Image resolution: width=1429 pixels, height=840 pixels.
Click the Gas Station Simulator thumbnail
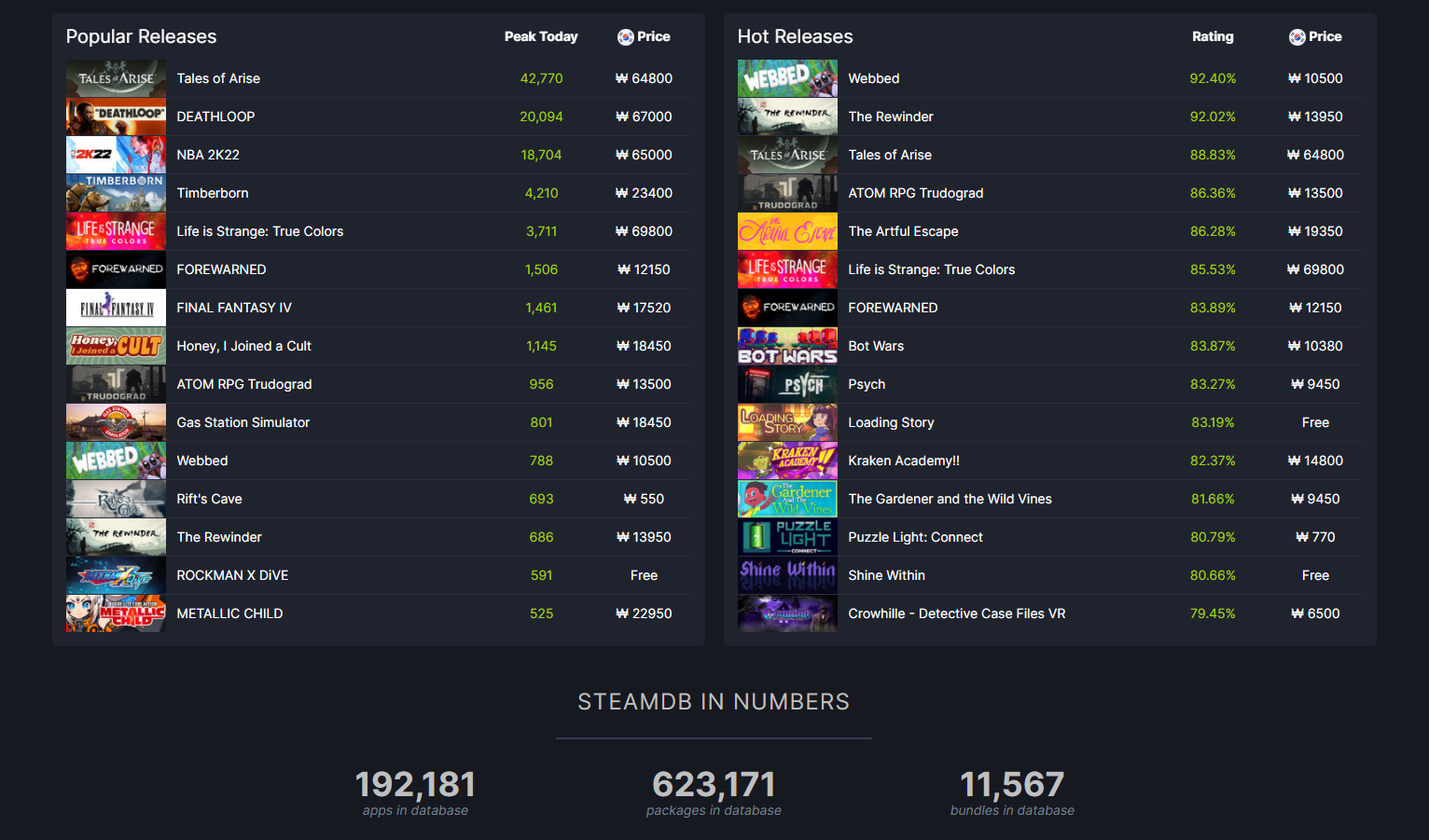(116, 422)
